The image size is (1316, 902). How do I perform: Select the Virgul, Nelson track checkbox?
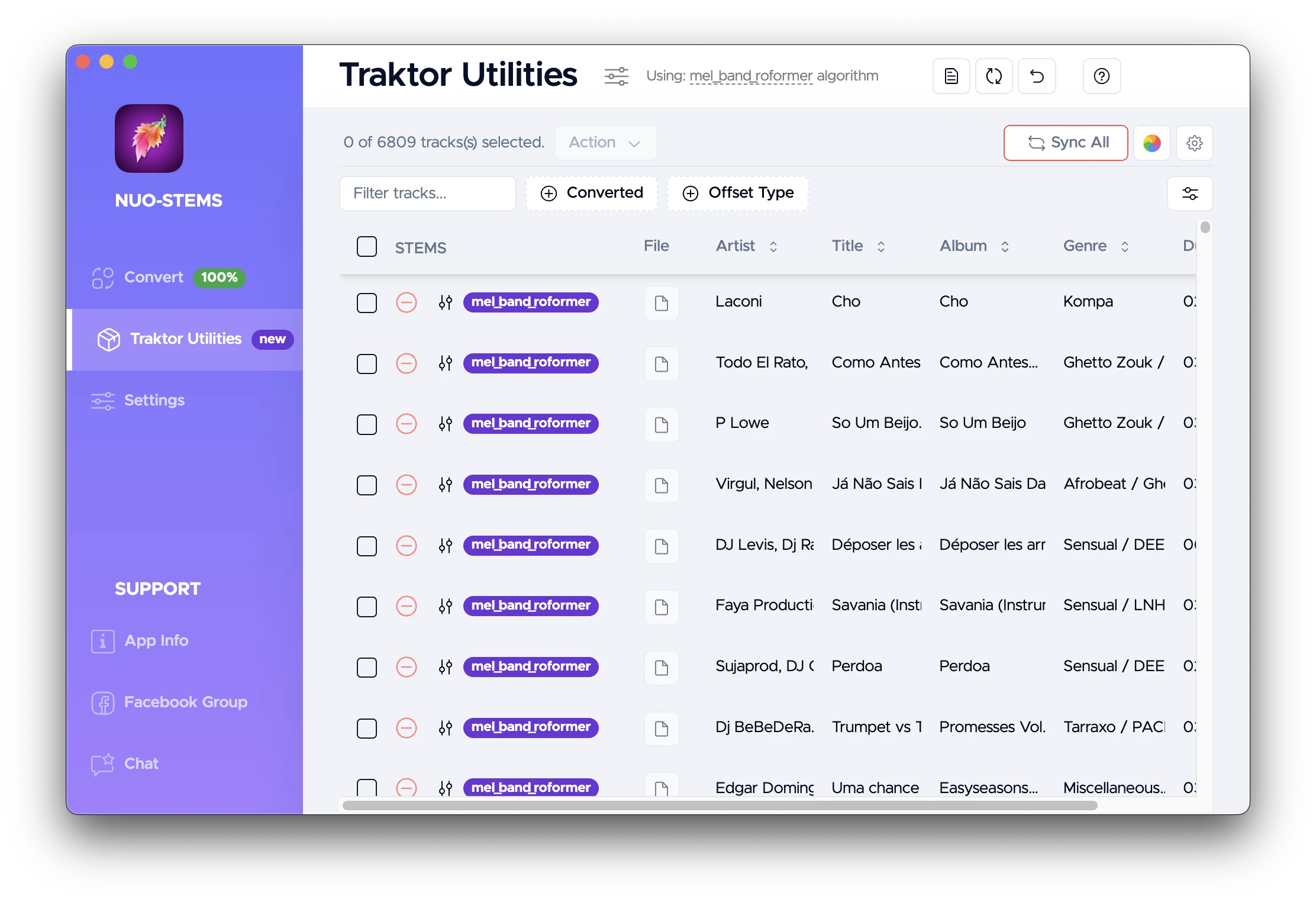pyautogui.click(x=367, y=485)
